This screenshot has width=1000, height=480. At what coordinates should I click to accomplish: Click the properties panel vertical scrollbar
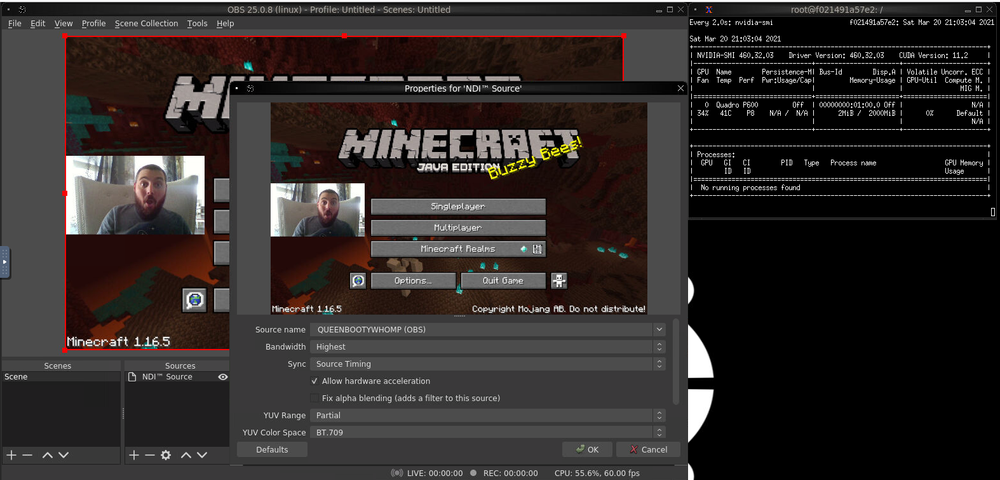[675, 362]
